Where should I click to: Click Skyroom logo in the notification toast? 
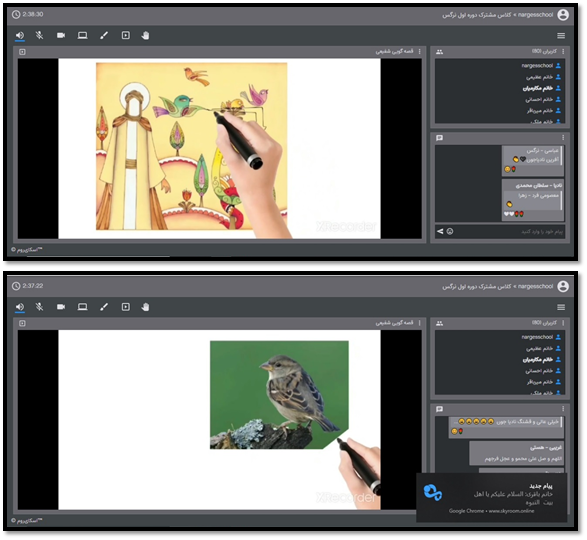(432, 492)
